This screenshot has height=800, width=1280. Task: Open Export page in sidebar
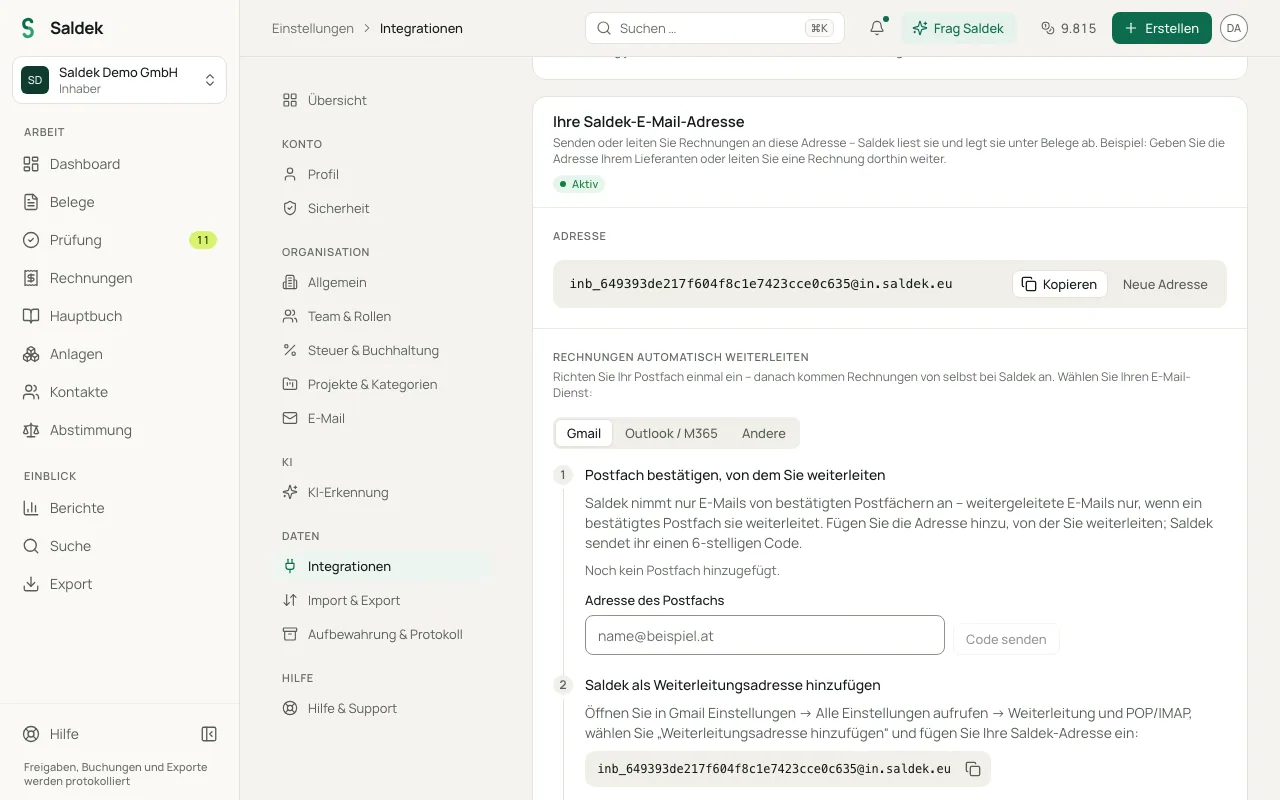coord(120,584)
